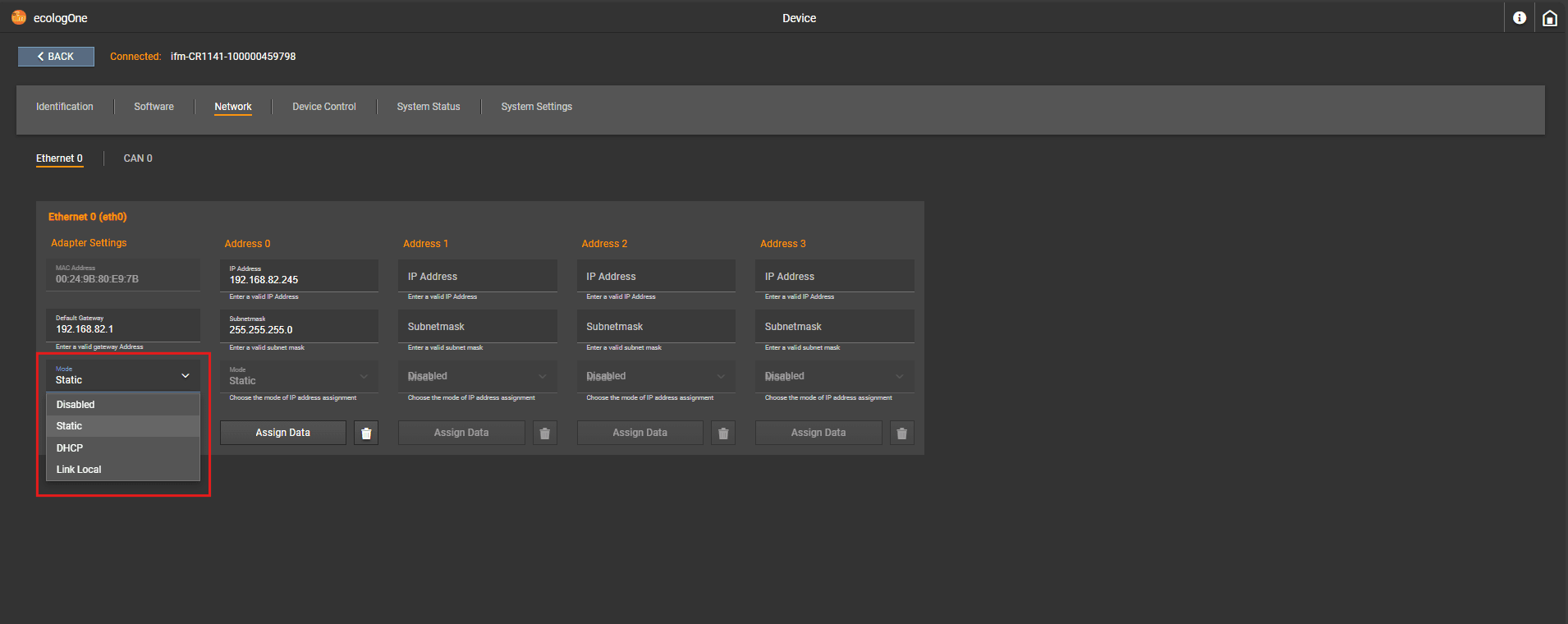1568x624 pixels.
Task: Go to the Identification tab
Action: point(65,107)
